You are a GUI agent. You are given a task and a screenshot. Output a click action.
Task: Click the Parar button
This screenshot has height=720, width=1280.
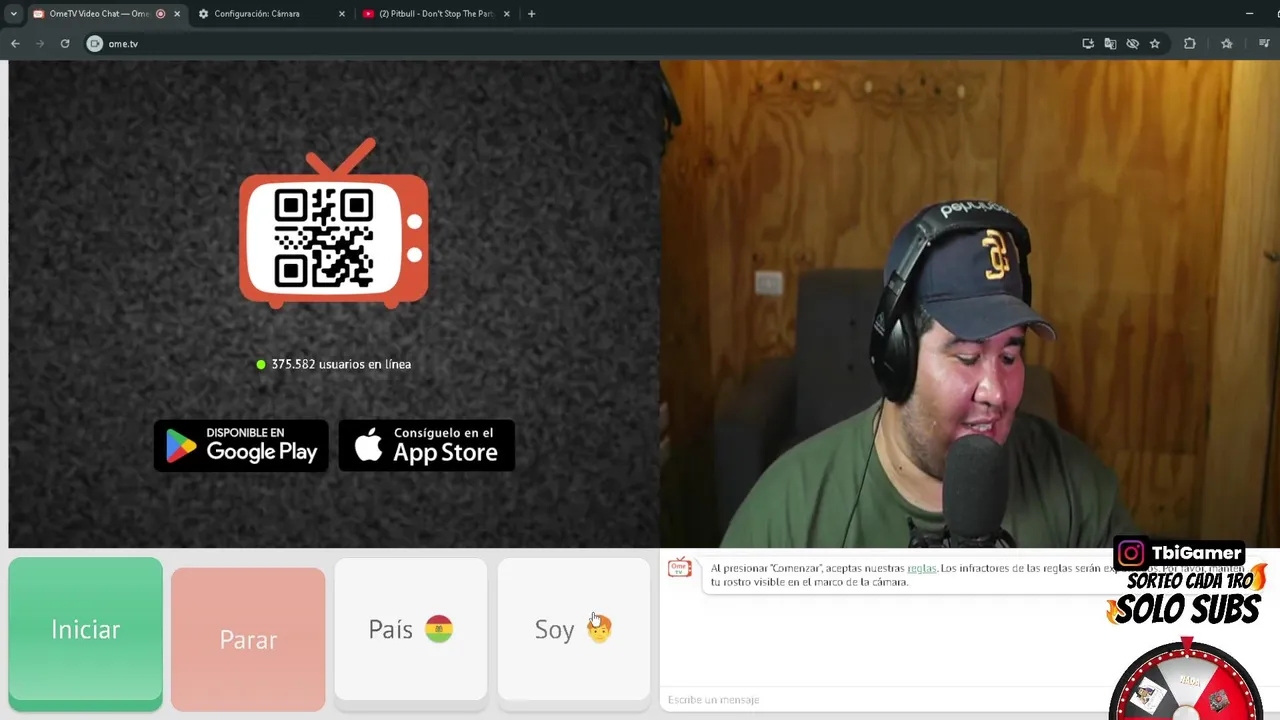[x=248, y=639]
